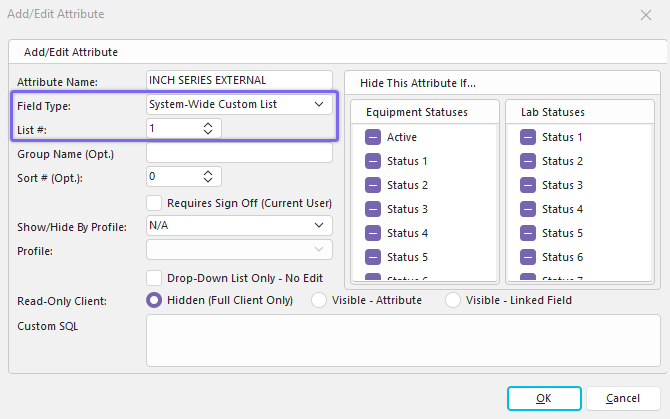The height and width of the screenshot is (419, 670).
Task: Toggle Status 4 under Lab Statuses
Action: pos(528,209)
